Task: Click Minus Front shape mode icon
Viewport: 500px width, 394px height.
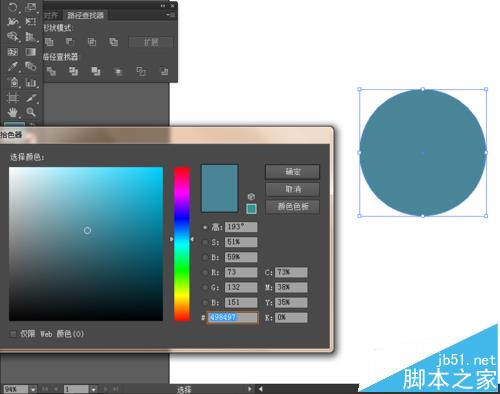Action: coord(69,42)
